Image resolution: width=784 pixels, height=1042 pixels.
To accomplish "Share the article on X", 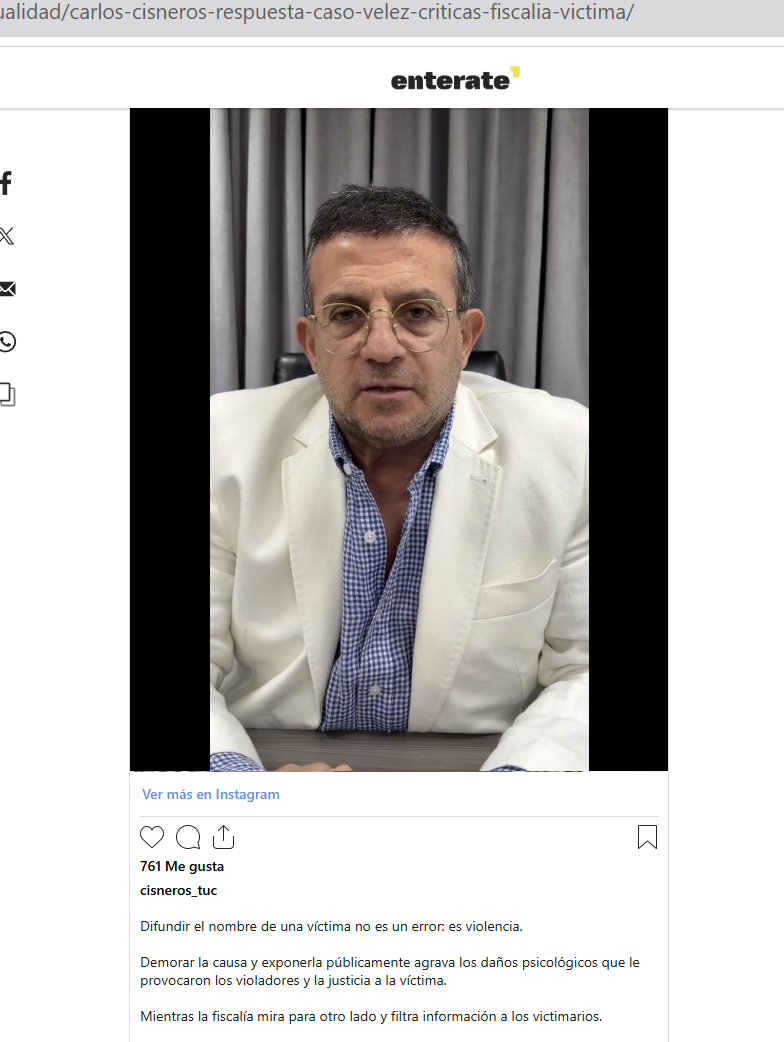I will (x=7, y=236).
